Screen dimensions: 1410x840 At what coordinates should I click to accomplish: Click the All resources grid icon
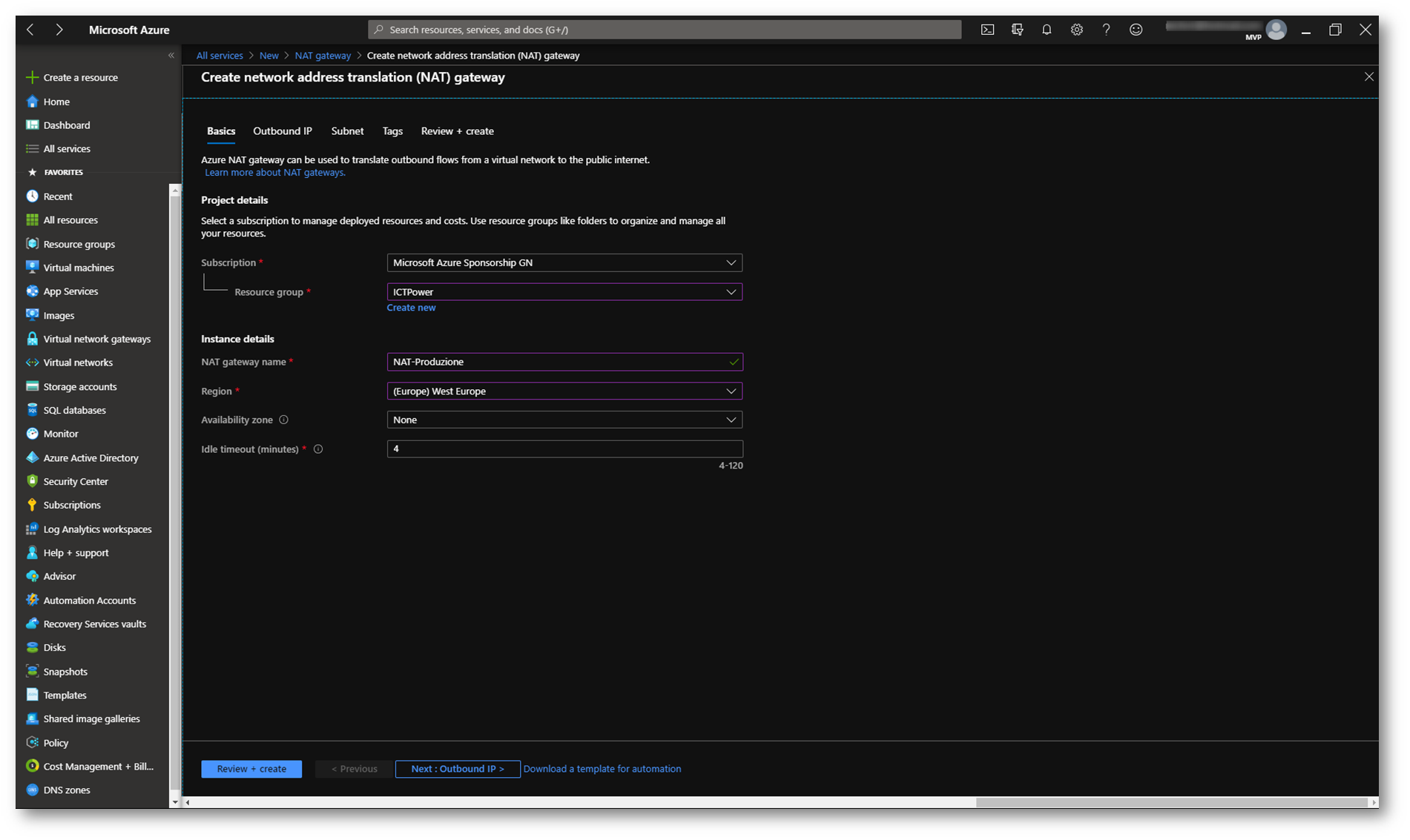pos(32,220)
